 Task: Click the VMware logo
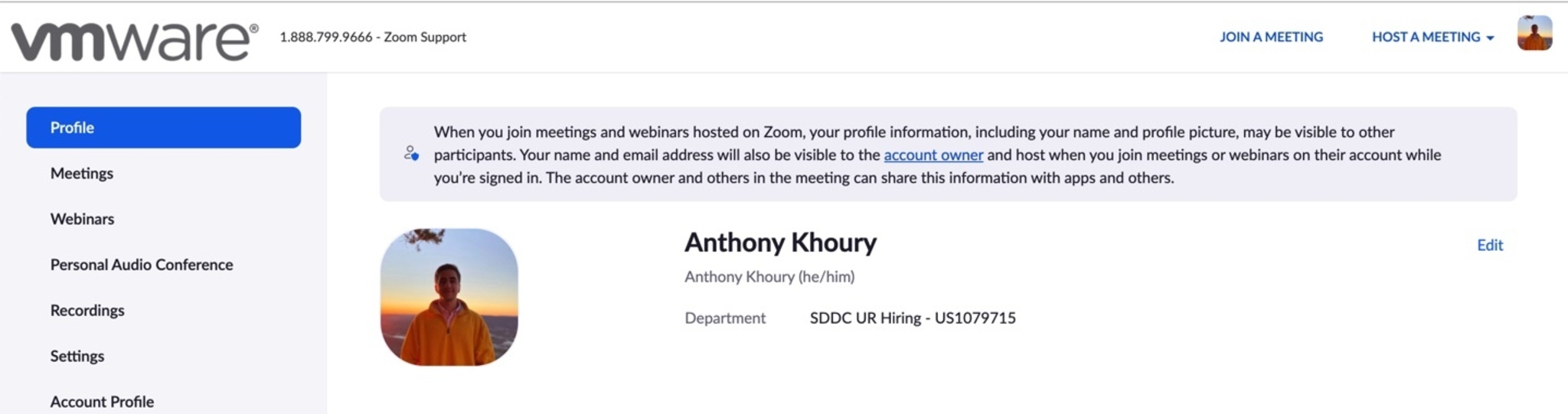(134, 40)
